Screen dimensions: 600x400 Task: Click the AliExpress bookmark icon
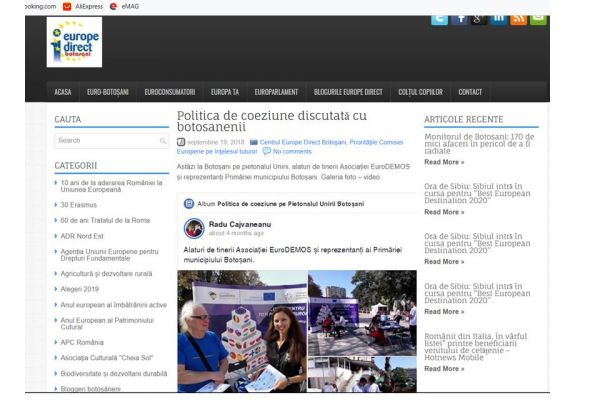(x=67, y=7)
